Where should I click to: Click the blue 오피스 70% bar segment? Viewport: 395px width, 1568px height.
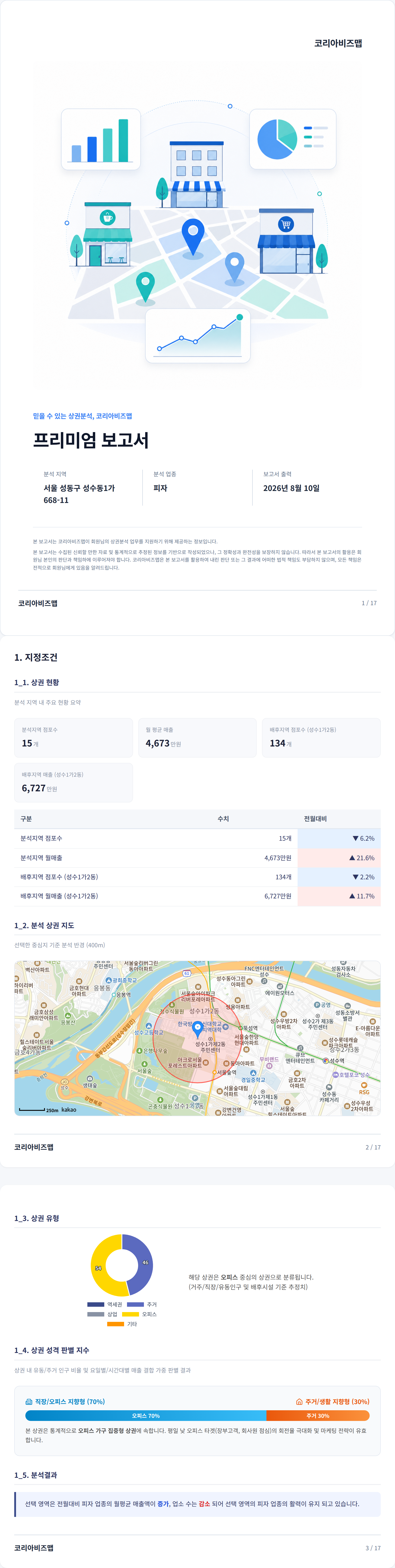(x=146, y=1416)
